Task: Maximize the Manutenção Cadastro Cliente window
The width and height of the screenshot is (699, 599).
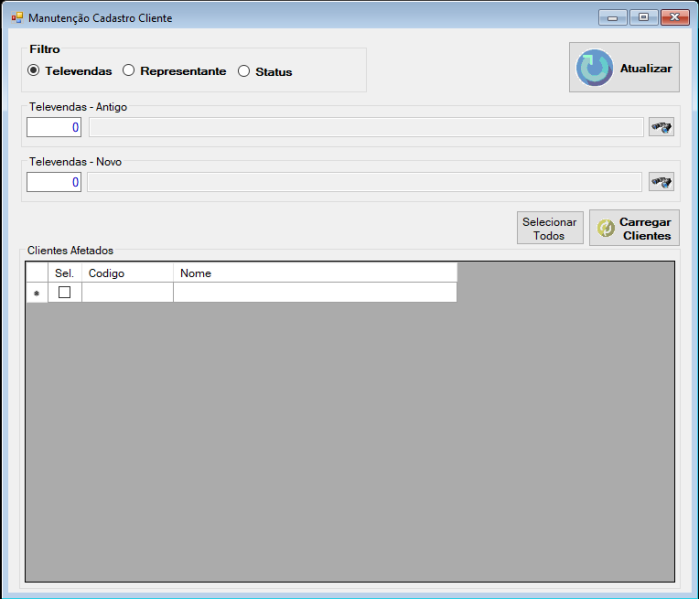Action: click(x=644, y=17)
